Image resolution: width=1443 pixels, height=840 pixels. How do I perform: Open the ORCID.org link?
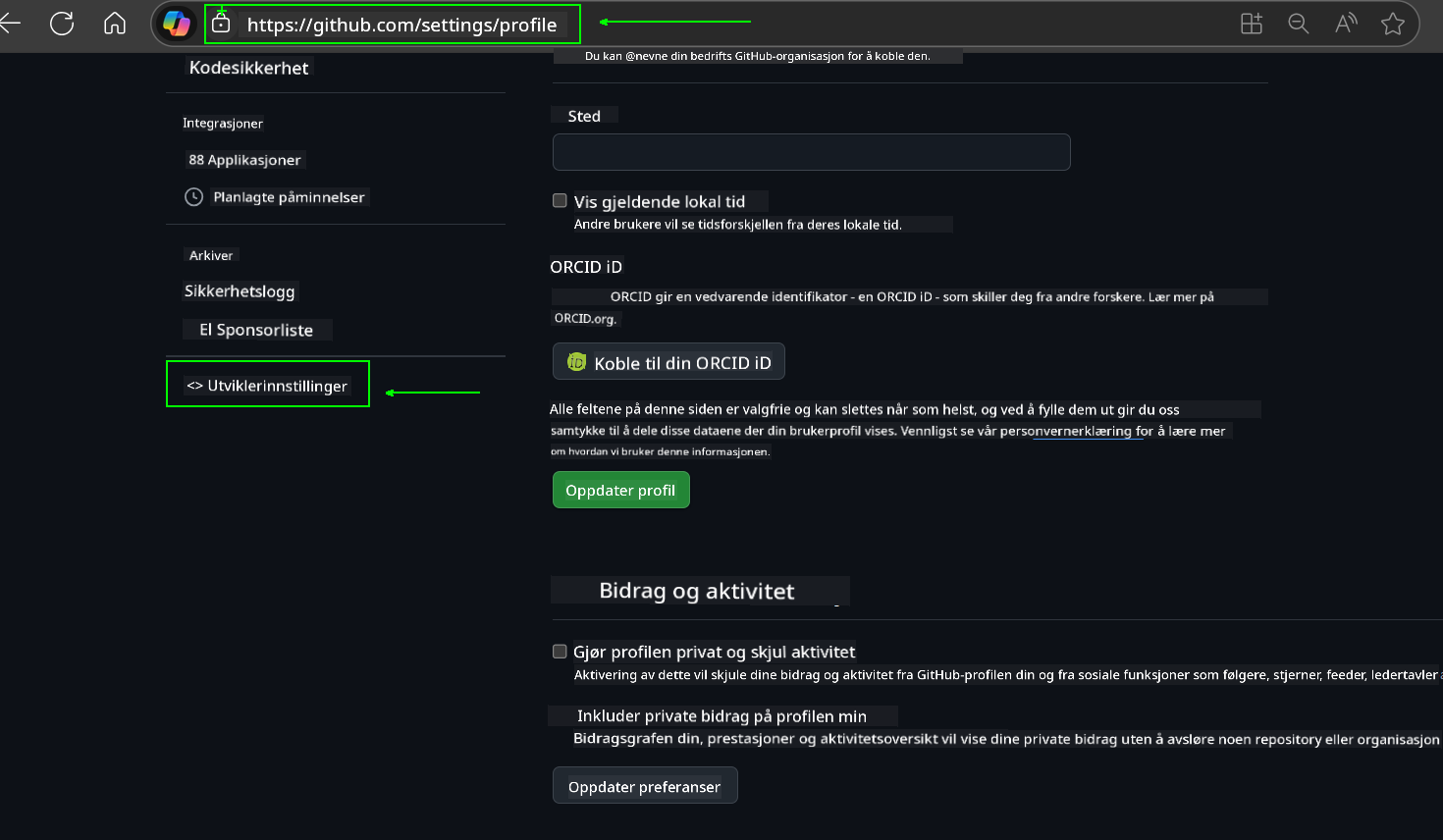(x=585, y=318)
